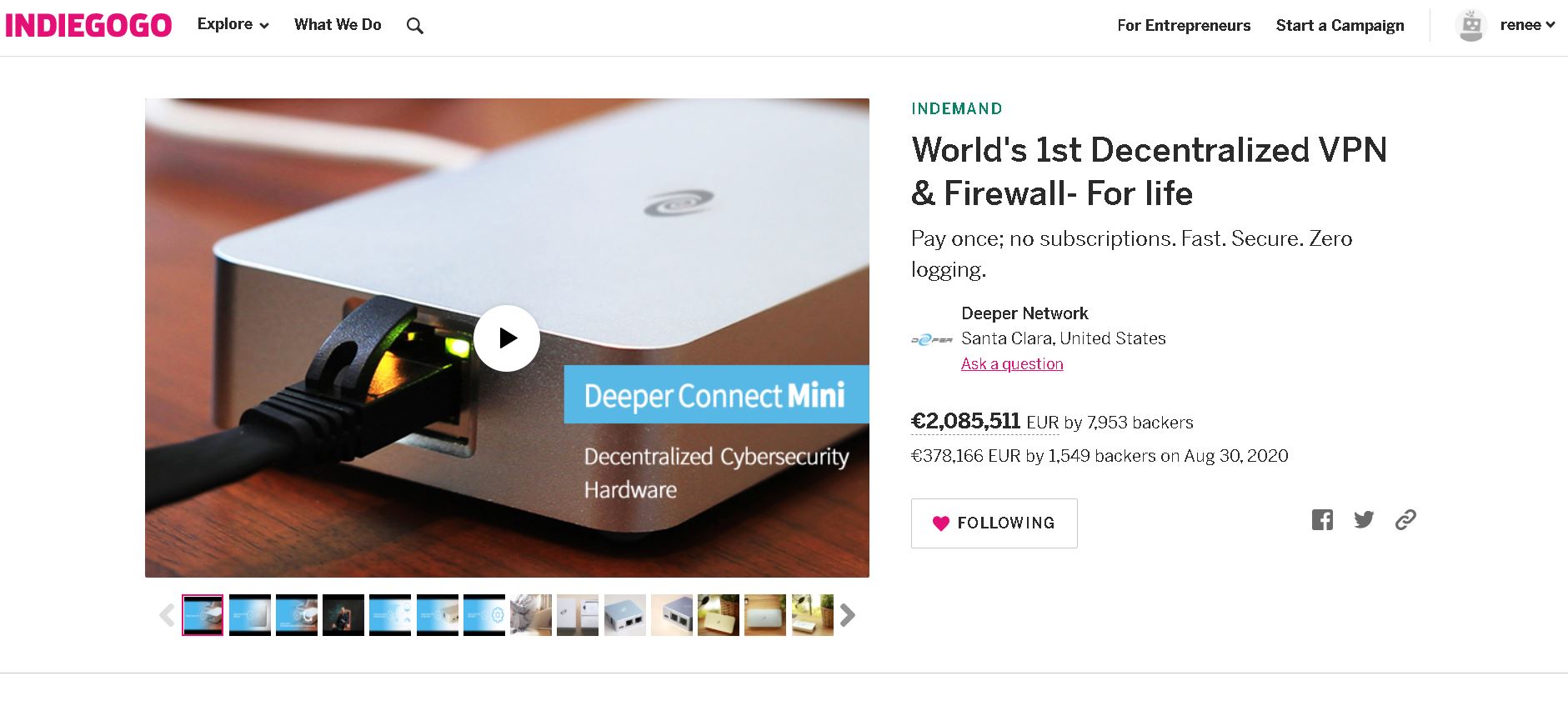Share campaign on Facebook

1322,519
